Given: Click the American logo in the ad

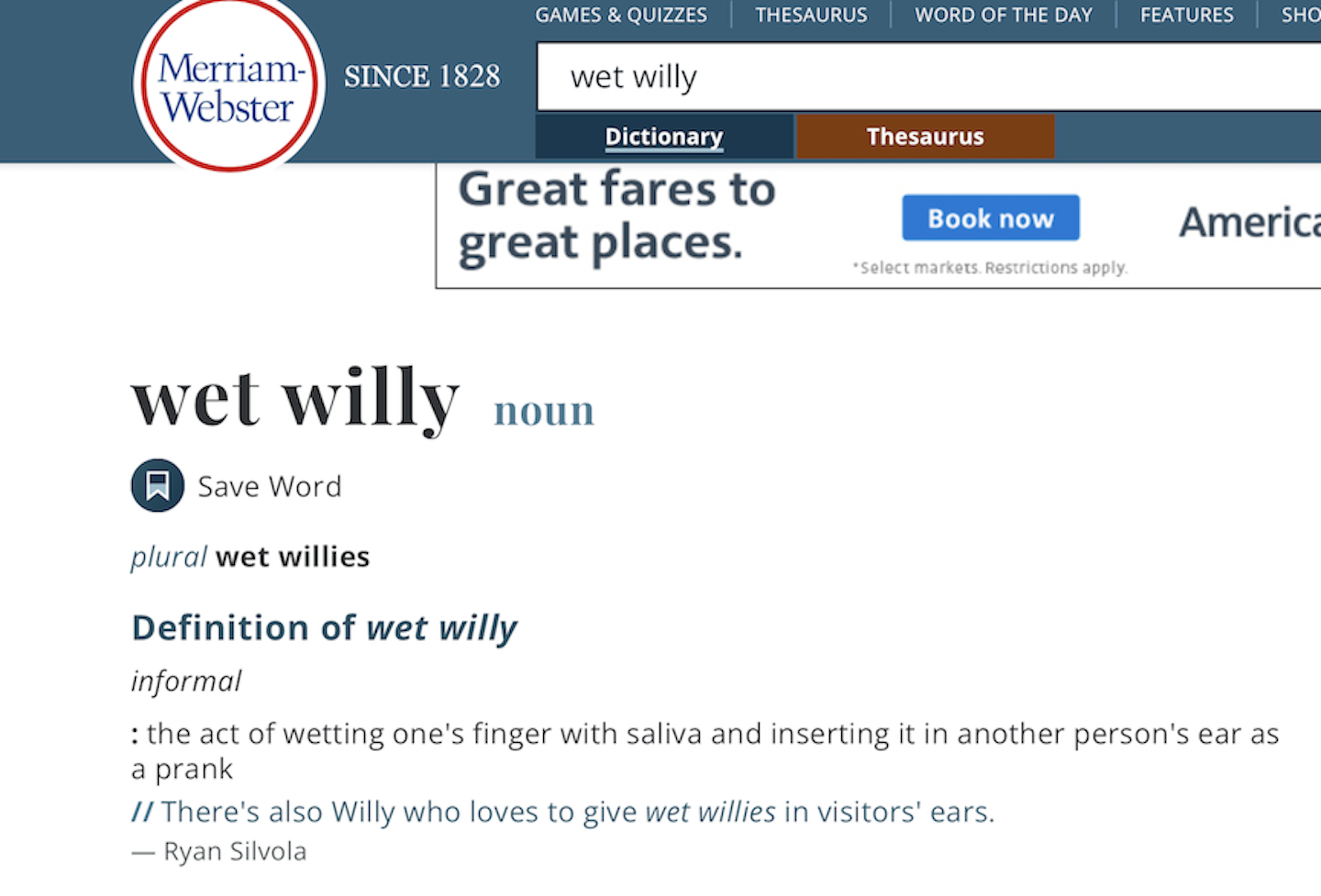Looking at the screenshot, I should (x=1249, y=222).
